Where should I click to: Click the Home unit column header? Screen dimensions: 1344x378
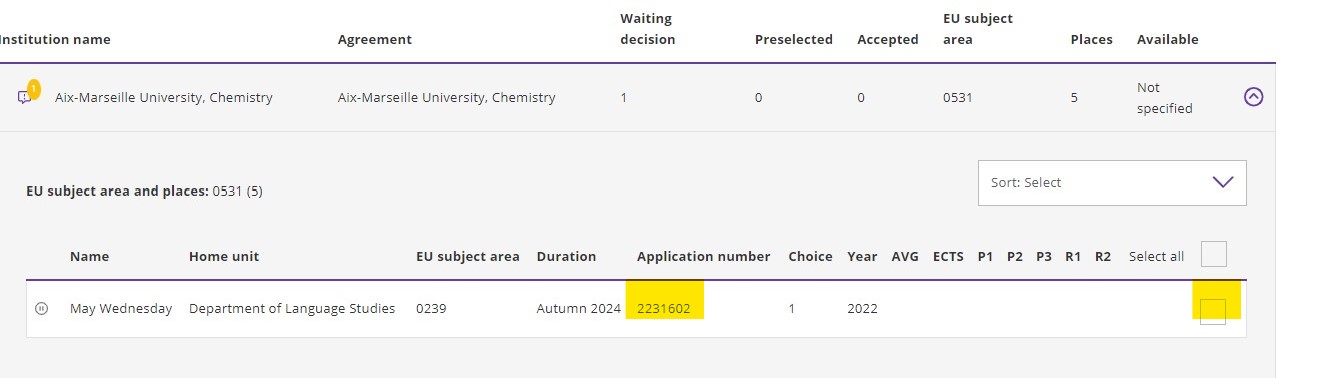[x=224, y=257]
